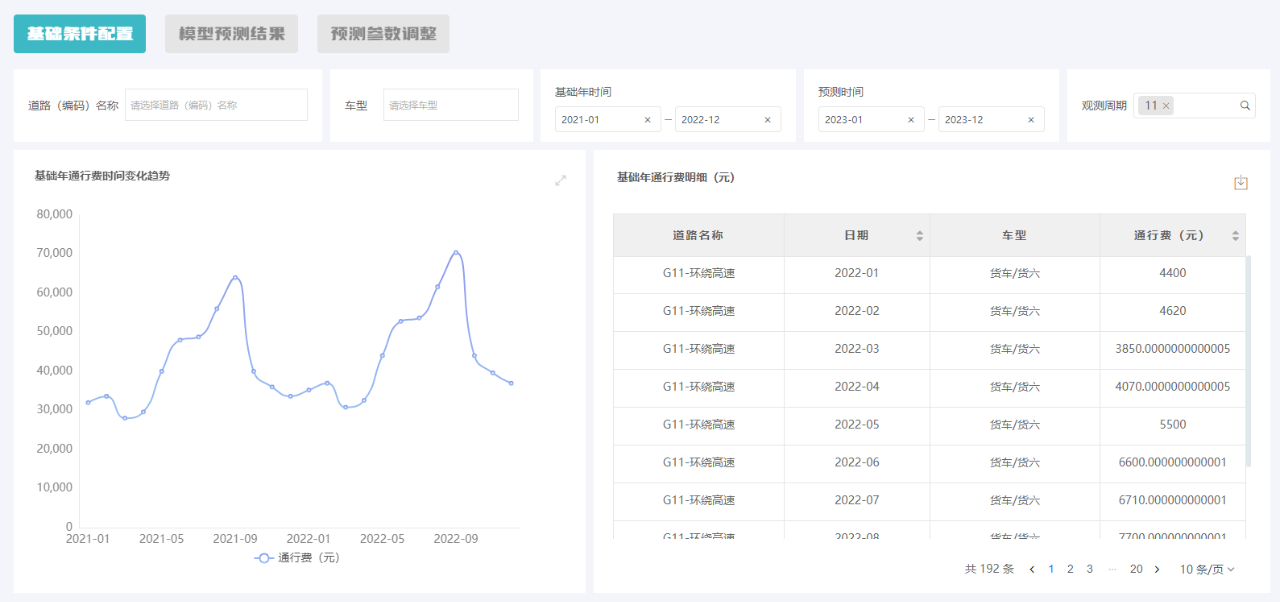Clear the 2021-01 base year start date
Image resolution: width=1280 pixels, height=602 pixels.
pos(647,120)
